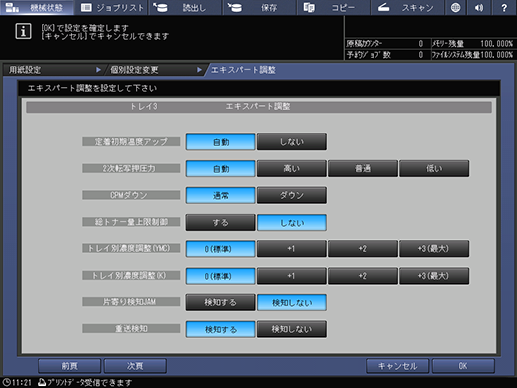517x388 pixels.
Task: Click the 重送検知 label
Action: click(131, 329)
